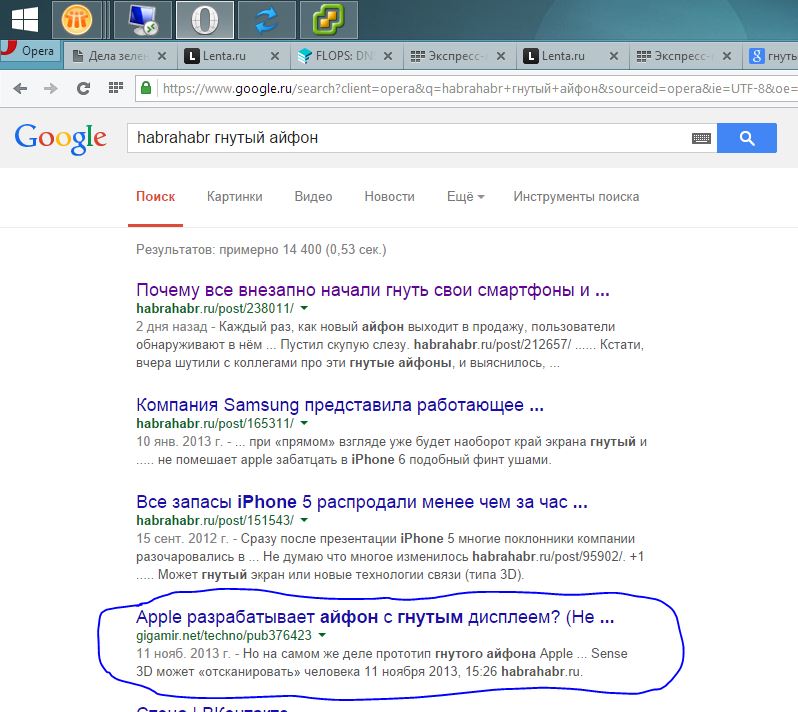
Task: Select the Видео tab
Action: pyautogui.click(x=314, y=196)
